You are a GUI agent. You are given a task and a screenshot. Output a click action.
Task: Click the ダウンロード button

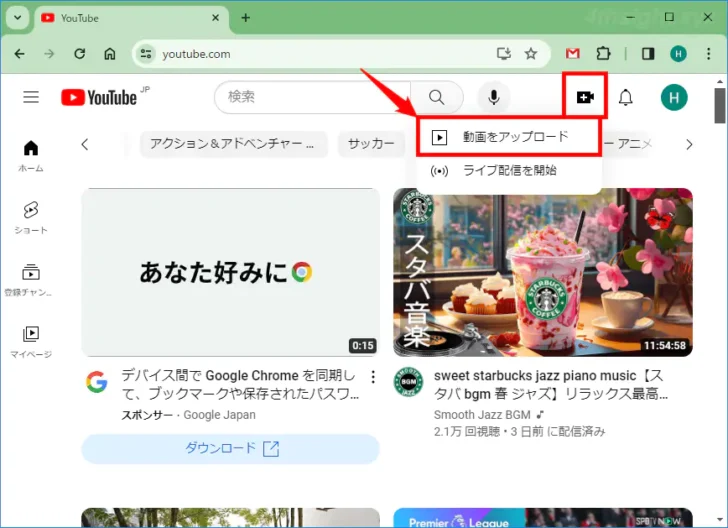click(x=230, y=449)
